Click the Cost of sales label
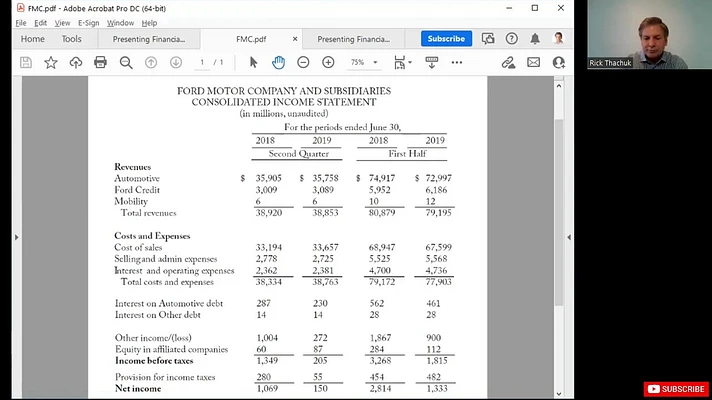Image resolution: width=712 pixels, height=400 pixels. point(138,247)
